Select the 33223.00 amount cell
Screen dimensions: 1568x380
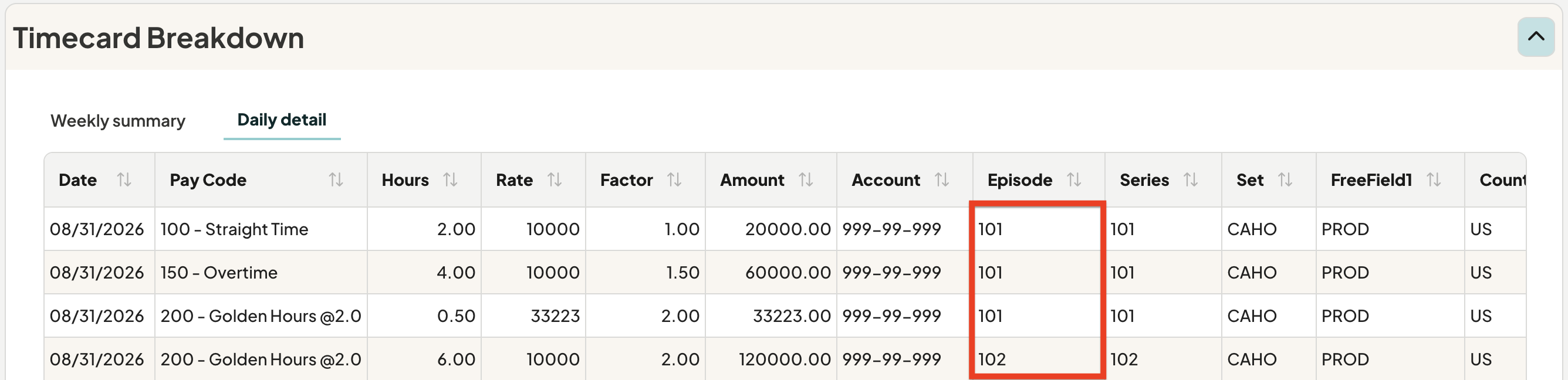coord(771,316)
